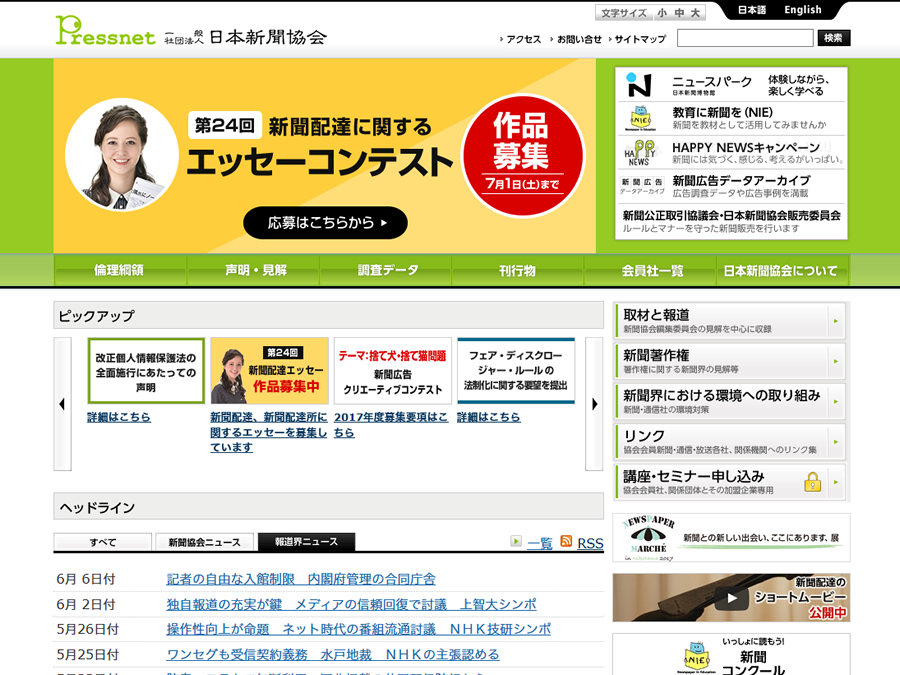Image resolution: width=900 pixels, height=675 pixels.
Task: Open the 改正個人情報保護法 pickup thumbnail
Action: pyautogui.click(x=146, y=371)
